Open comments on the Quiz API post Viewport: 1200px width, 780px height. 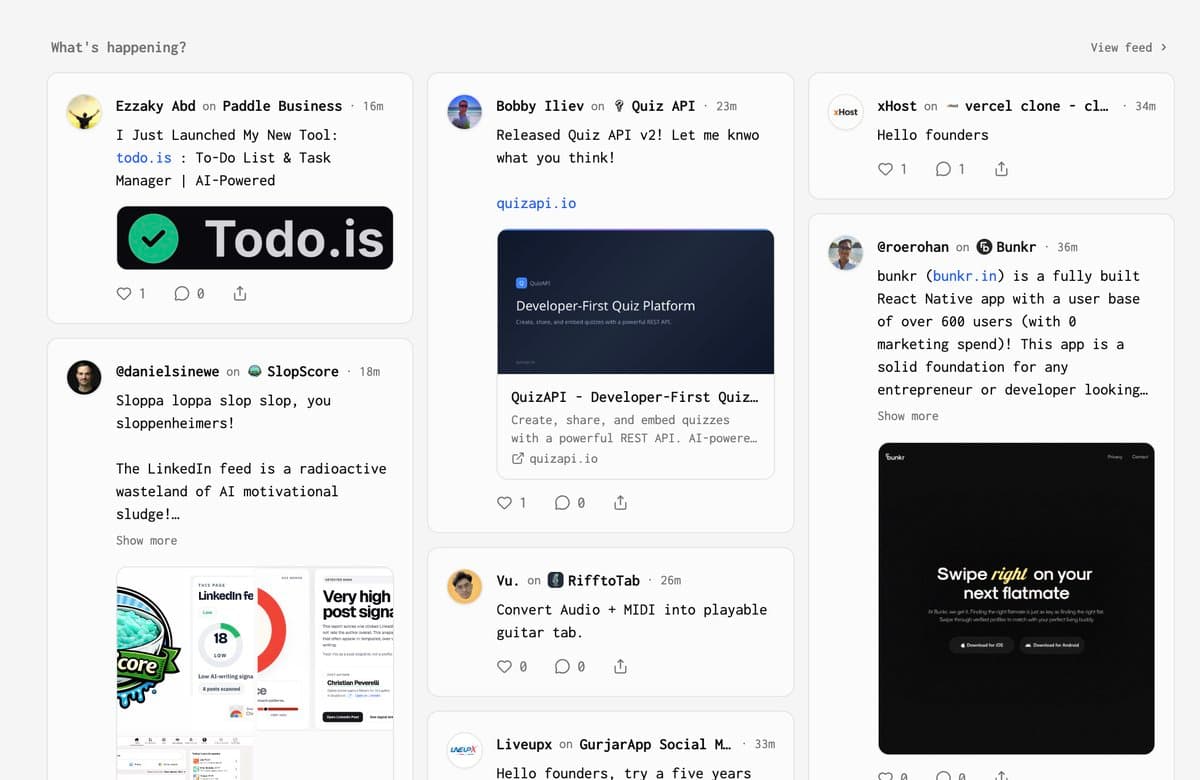pos(563,503)
